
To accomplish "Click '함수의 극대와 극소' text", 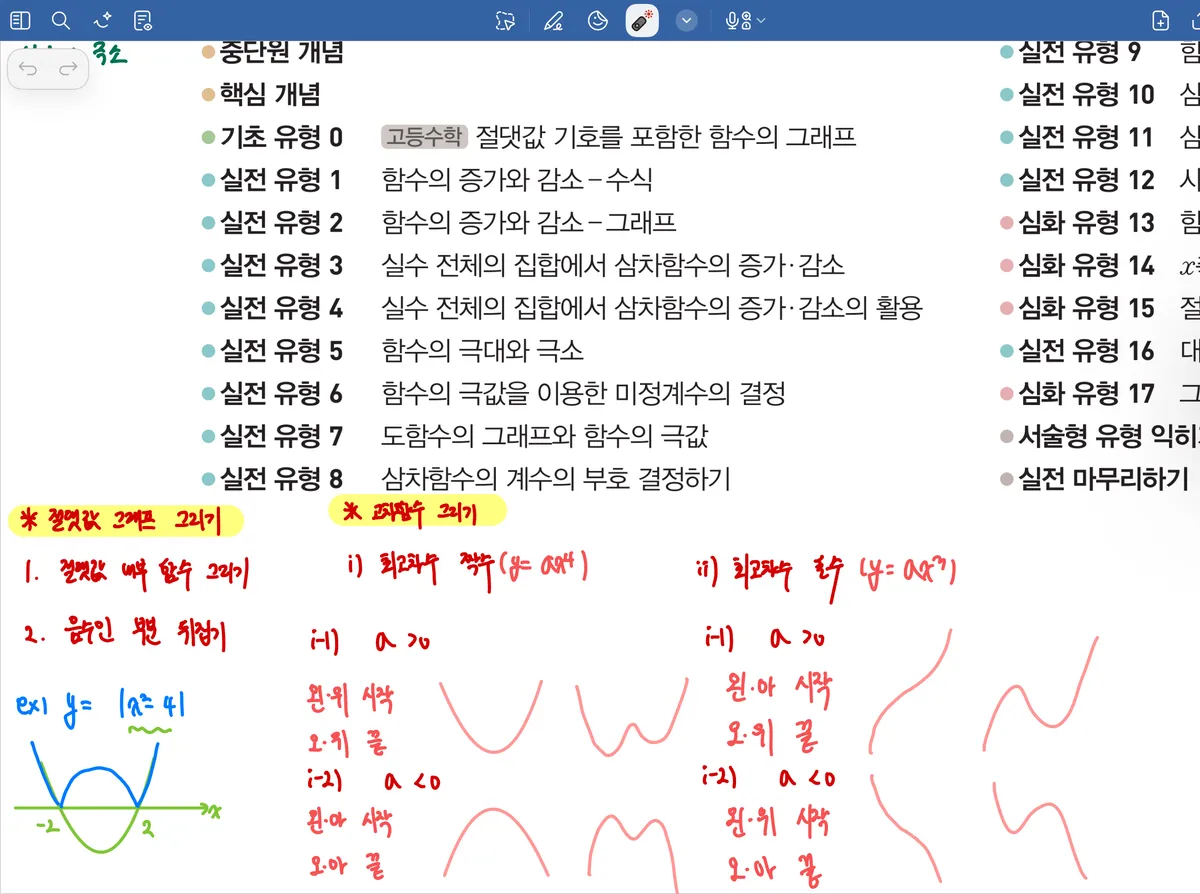I will [x=483, y=351].
